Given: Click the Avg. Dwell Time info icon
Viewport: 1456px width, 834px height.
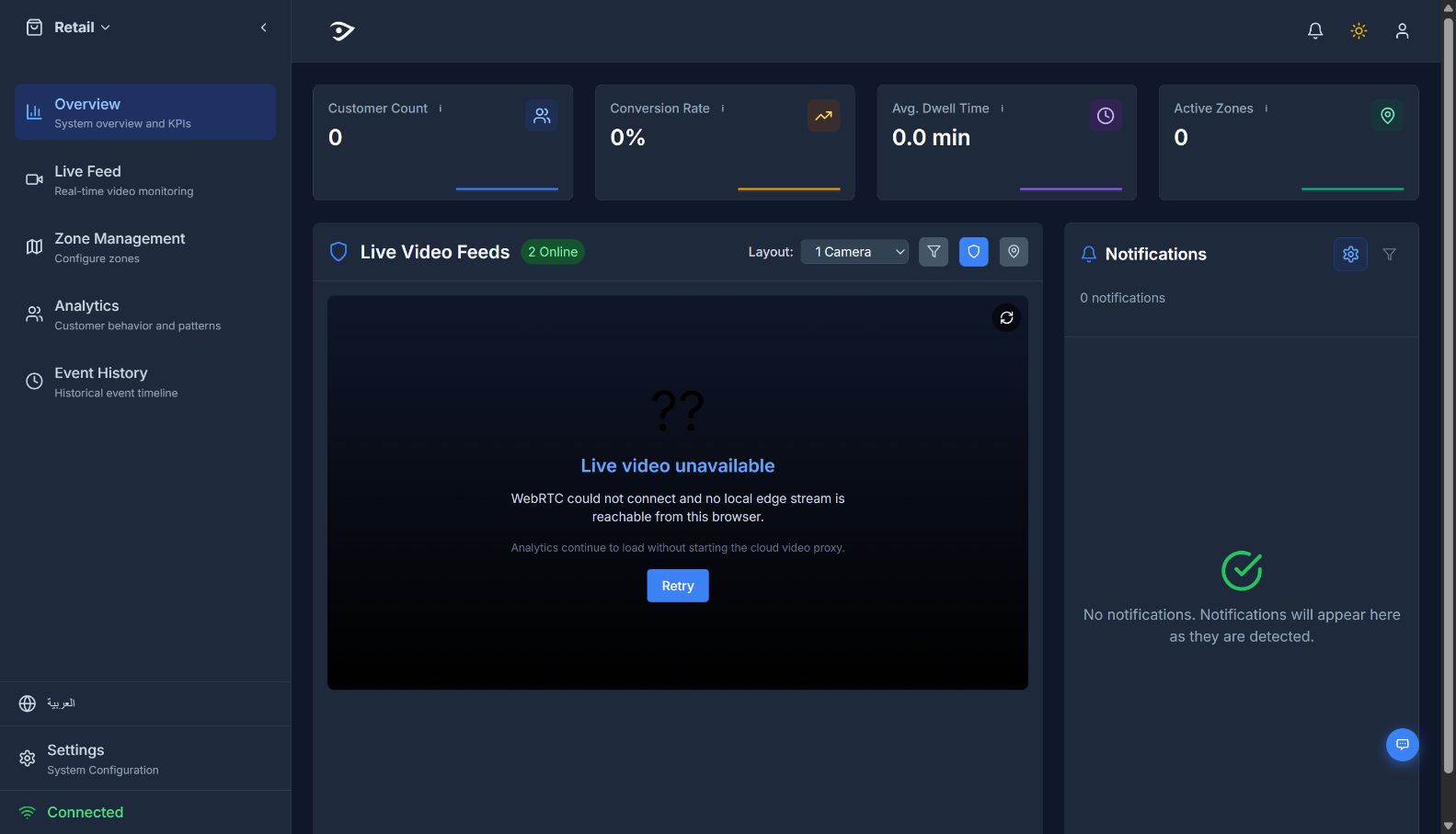Looking at the screenshot, I should pos(1003,109).
